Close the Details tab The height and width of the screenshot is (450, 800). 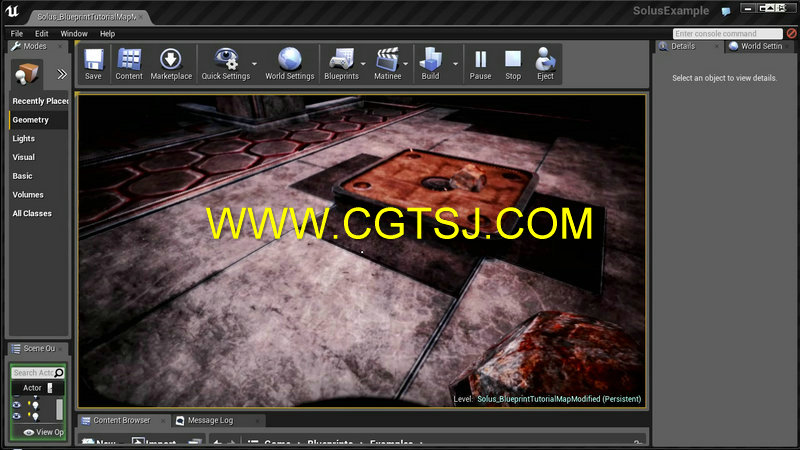tap(716, 46)
